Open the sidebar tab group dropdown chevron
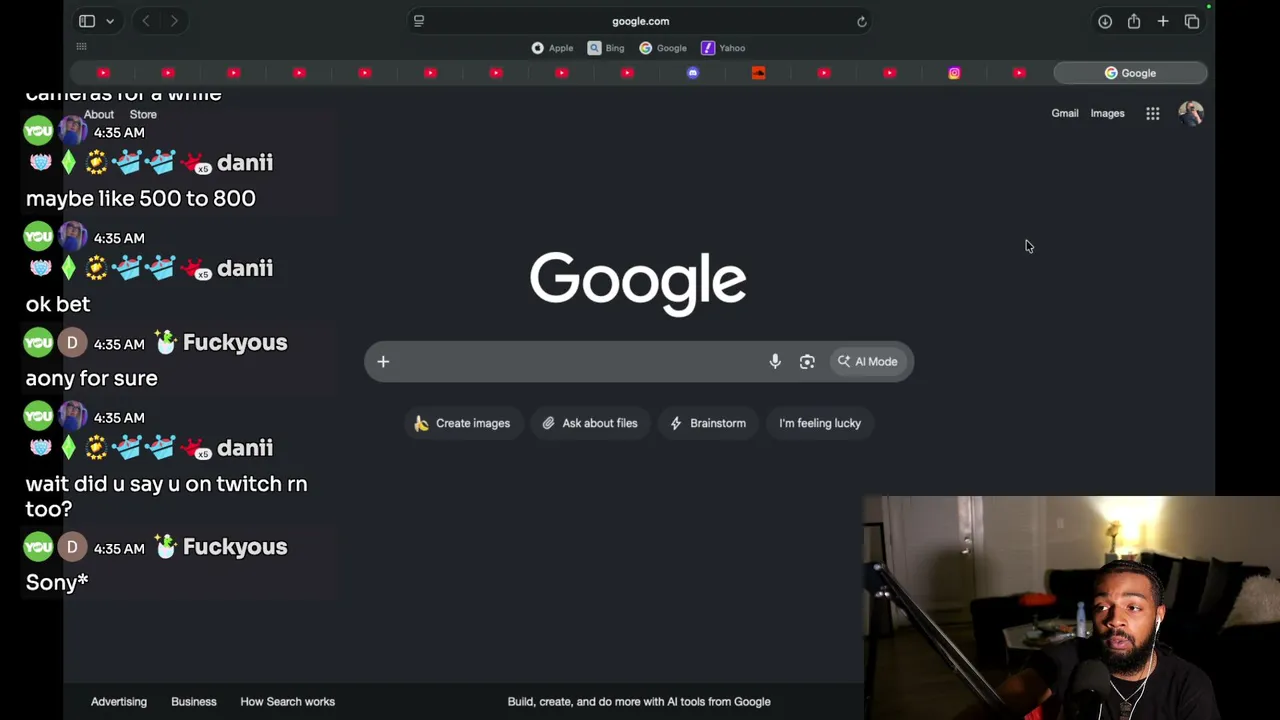Viewport: 1280px width, 720px height. [x=110, y=21]
